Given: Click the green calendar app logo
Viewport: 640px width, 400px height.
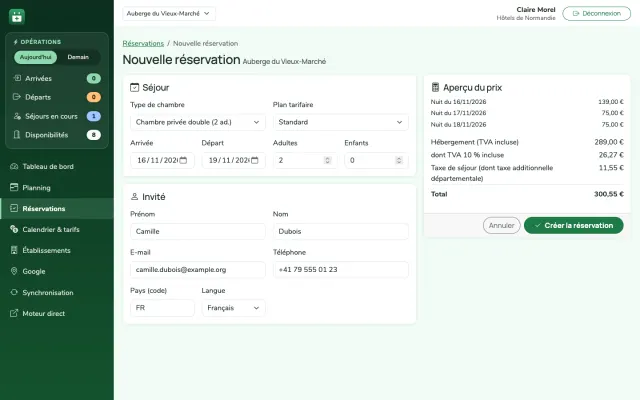Looking at the screenshot, I should point(17,17).
